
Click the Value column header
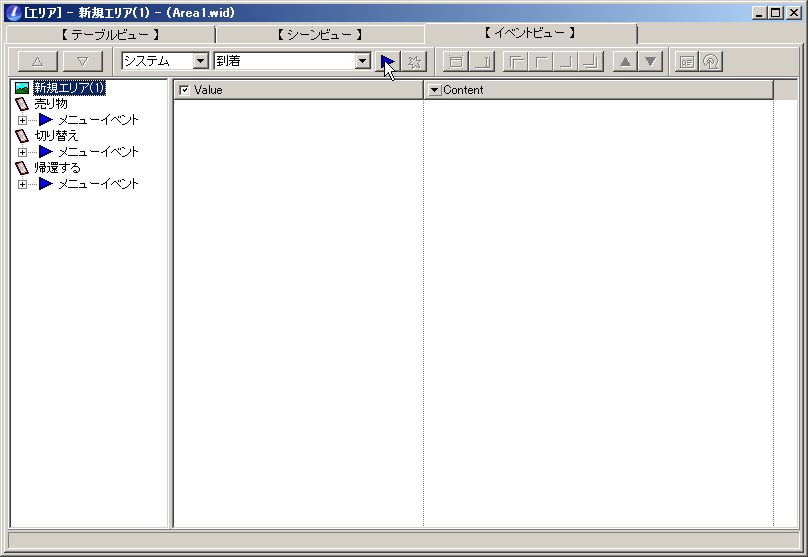(x=298, y=90)
